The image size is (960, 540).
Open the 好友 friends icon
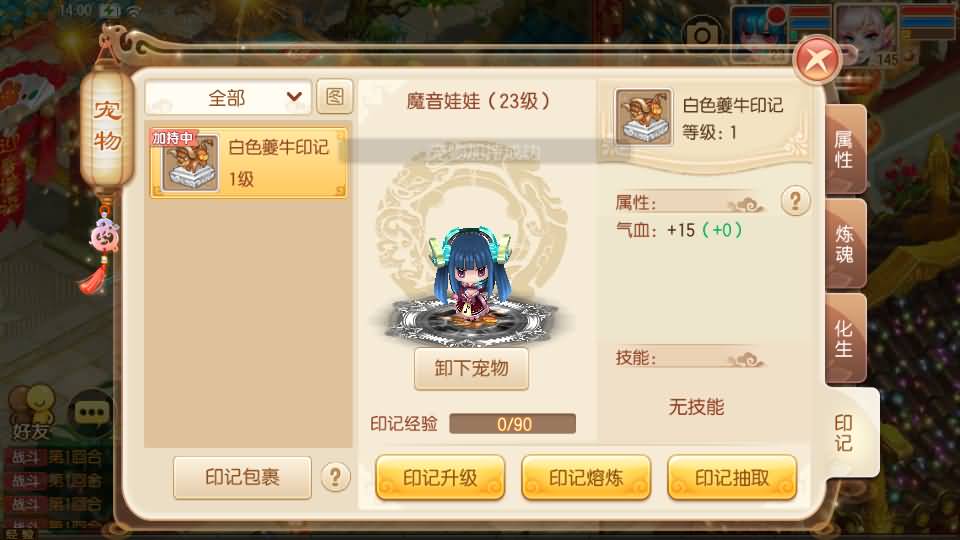[x=31, y=413]
